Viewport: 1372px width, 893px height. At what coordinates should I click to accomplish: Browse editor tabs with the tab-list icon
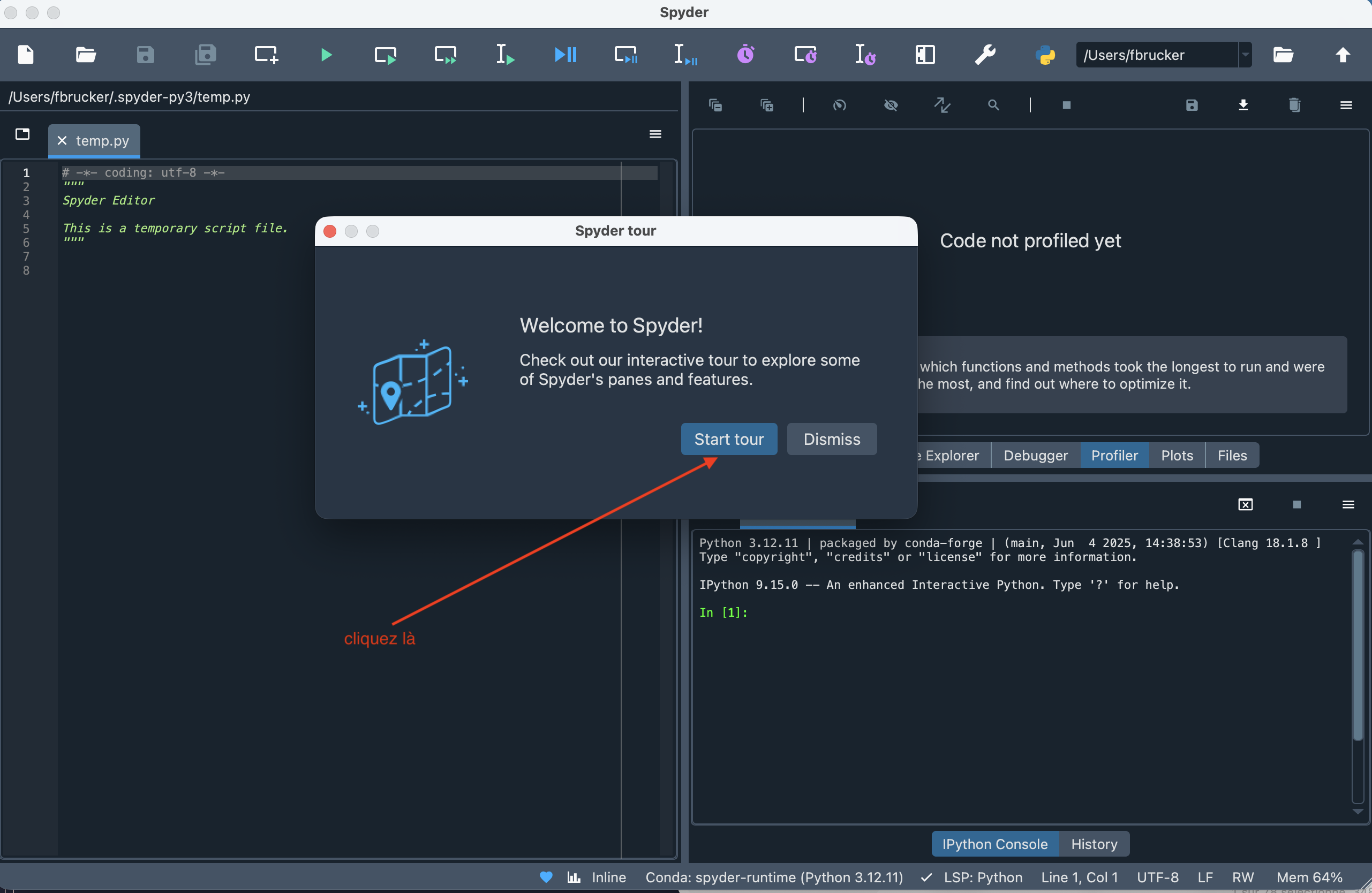click(x=22, y=134)
